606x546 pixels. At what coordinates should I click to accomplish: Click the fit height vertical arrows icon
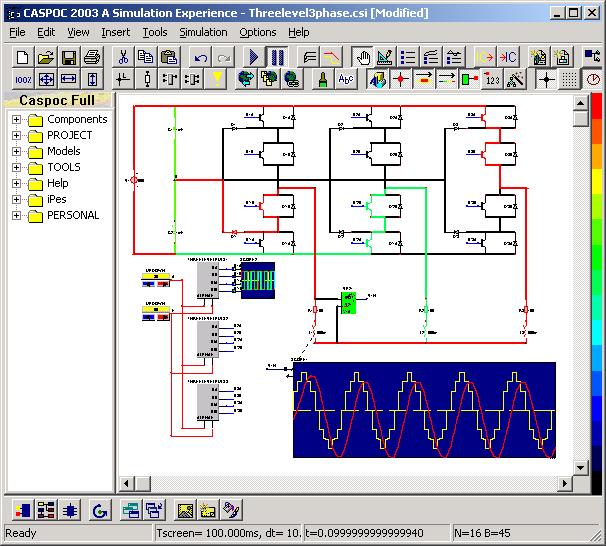[92, 80]
